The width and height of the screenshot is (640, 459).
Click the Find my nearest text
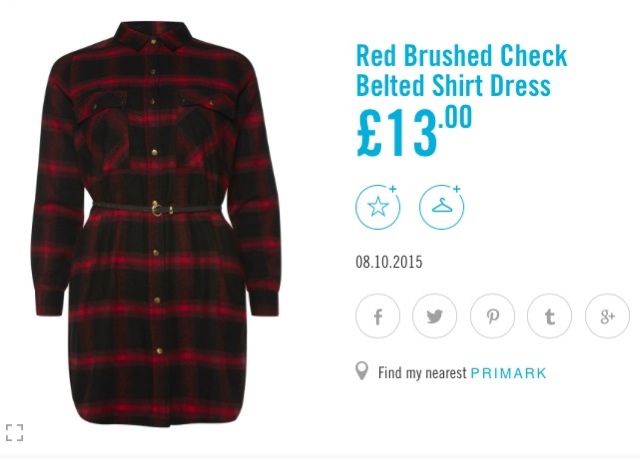click(422, 373)
